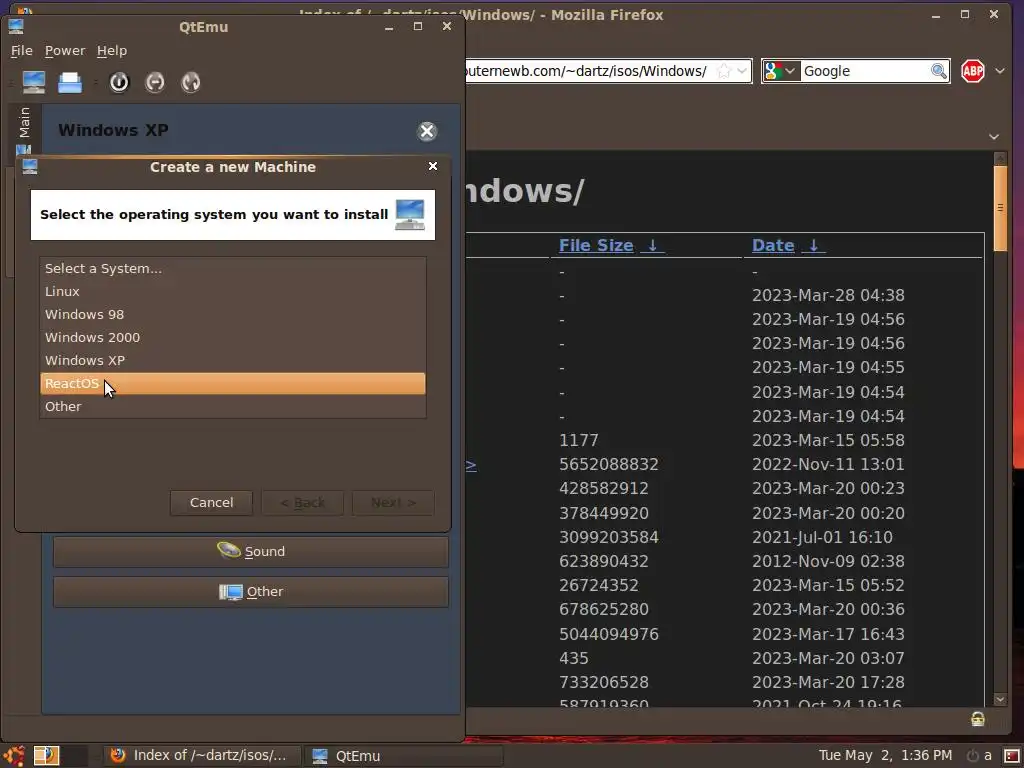Select Windows 2000 in the system list
Image resolution: width=1024 pixels, height=768 pixels.
232,337
